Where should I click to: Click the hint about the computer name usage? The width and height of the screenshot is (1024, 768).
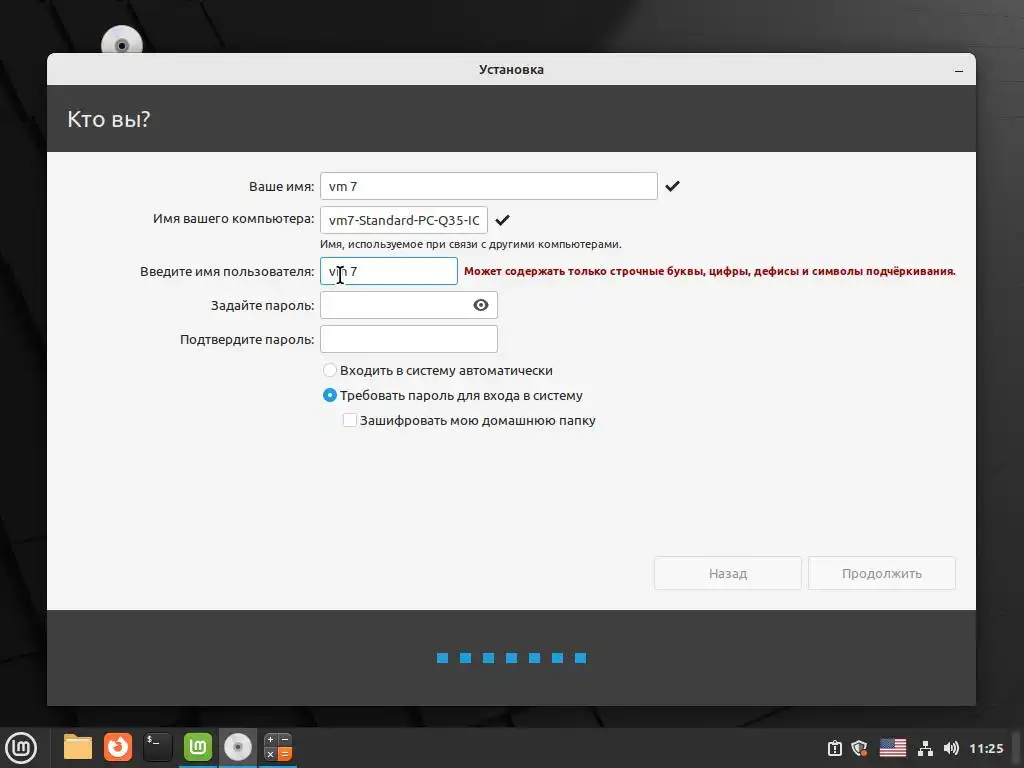point(471,244)
